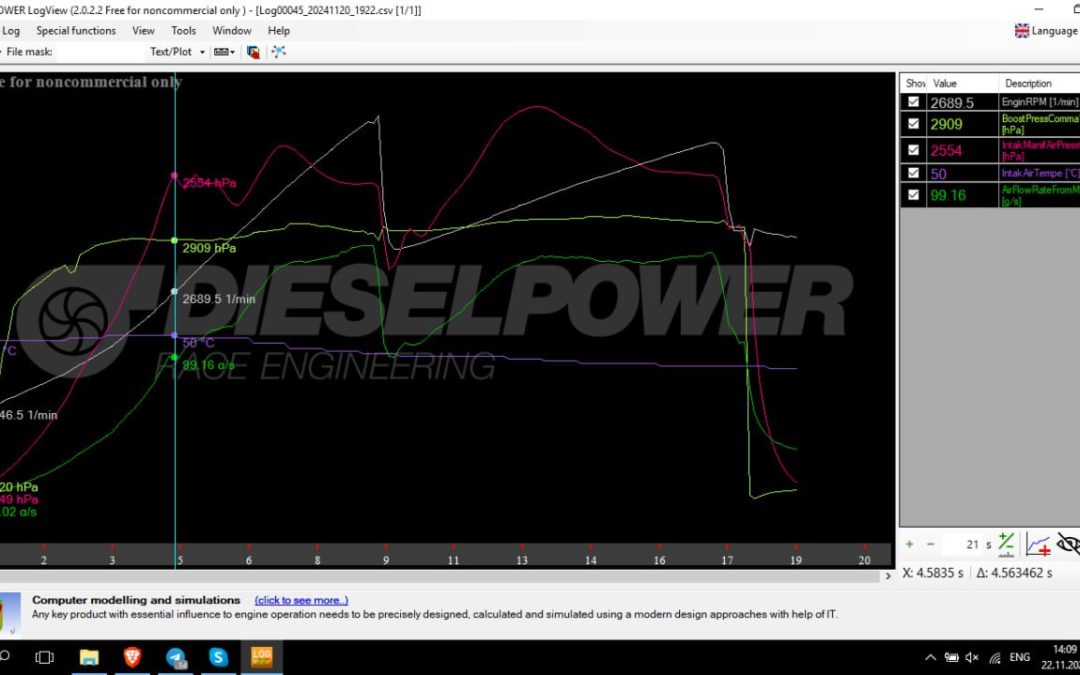Click the plus/minus scale icon
The image size is (1080, 675).
click(x=1006, y=544)
